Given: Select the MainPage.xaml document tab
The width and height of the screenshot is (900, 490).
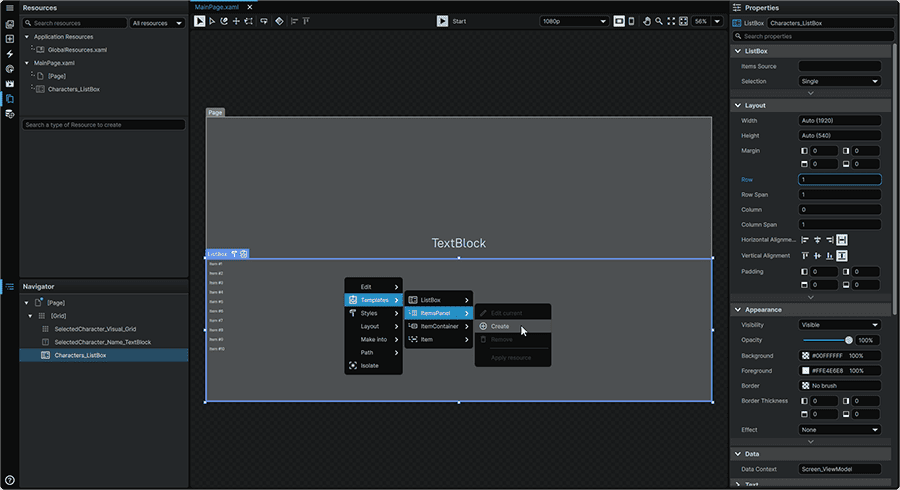Looking at the screenshot, I should point(217,7).
